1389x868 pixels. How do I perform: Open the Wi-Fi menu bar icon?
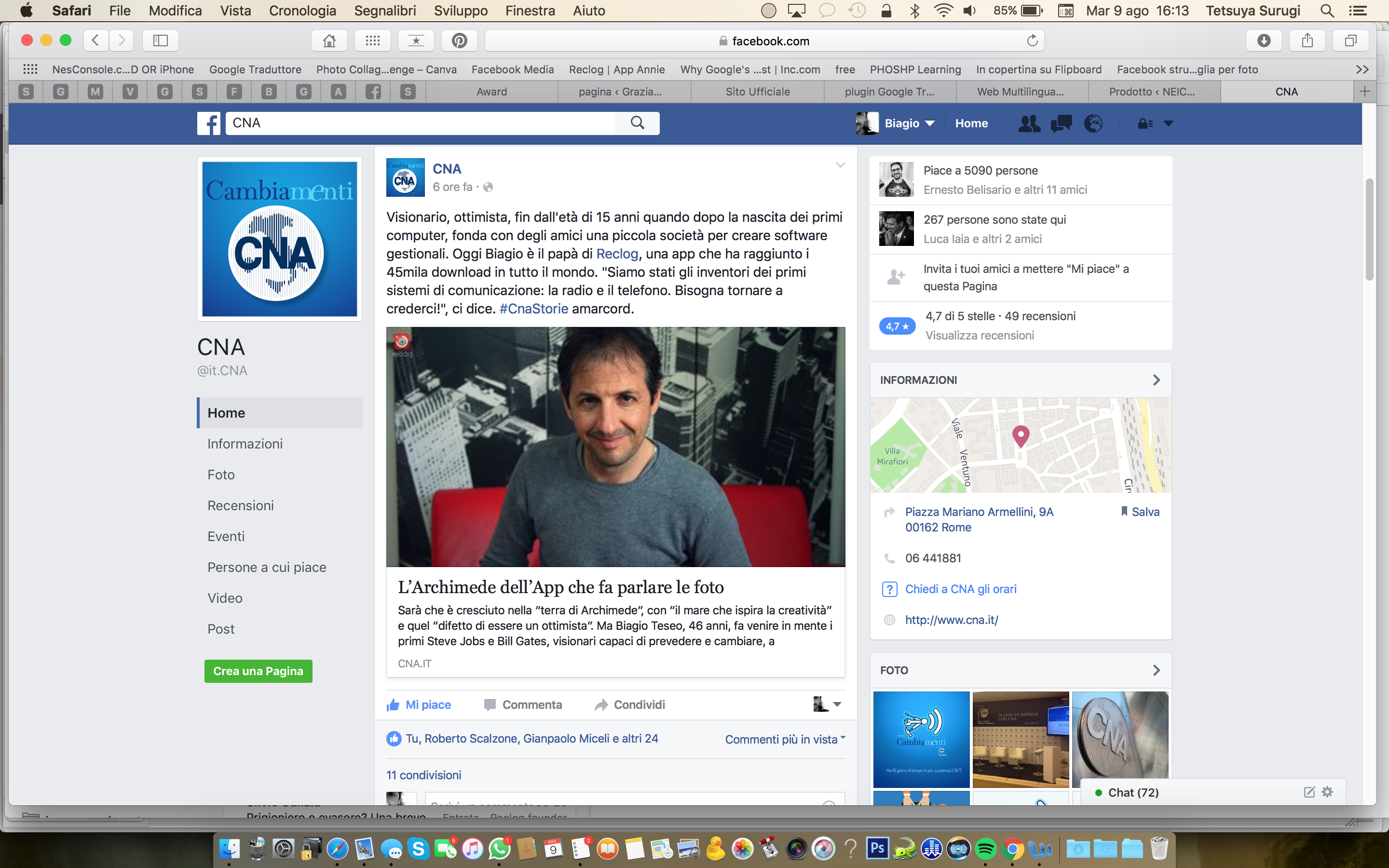(x=943, y=10)
